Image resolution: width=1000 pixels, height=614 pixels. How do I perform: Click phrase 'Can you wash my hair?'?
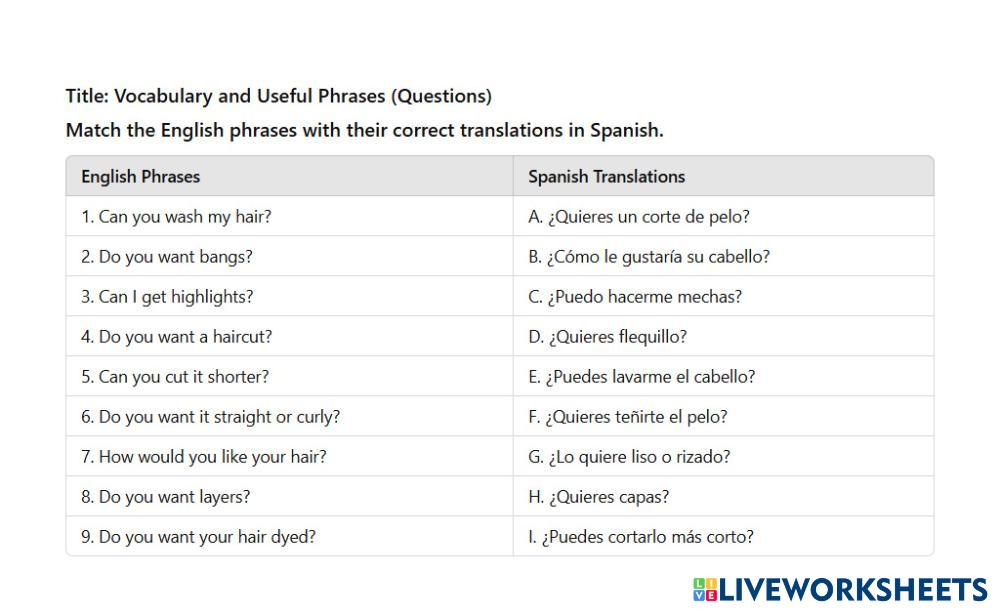[x=176, y=217]
